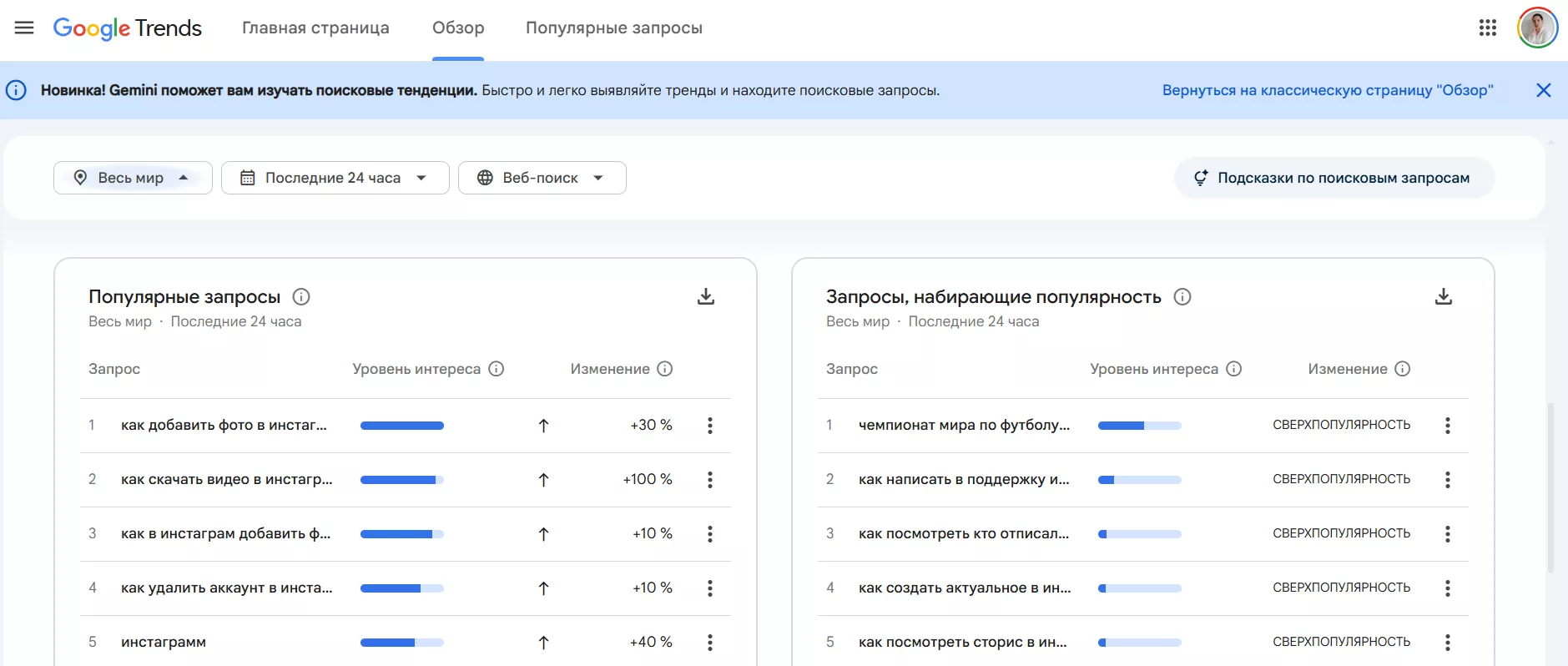The width and height of the screenshot is (1568, 666).
Task: Select query 'как посмотреть кто отписал…'
Action: click(964, 533)
